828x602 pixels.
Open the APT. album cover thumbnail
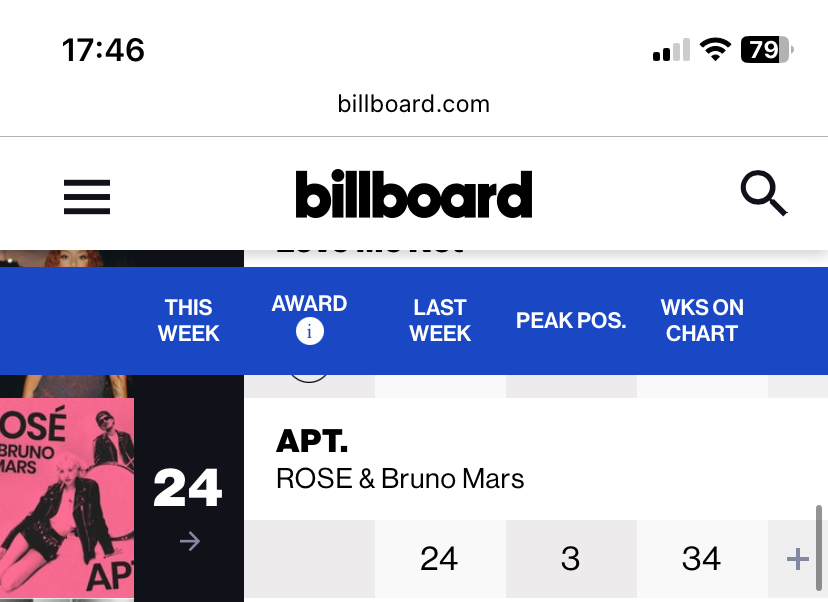click(x=67, y=498)
